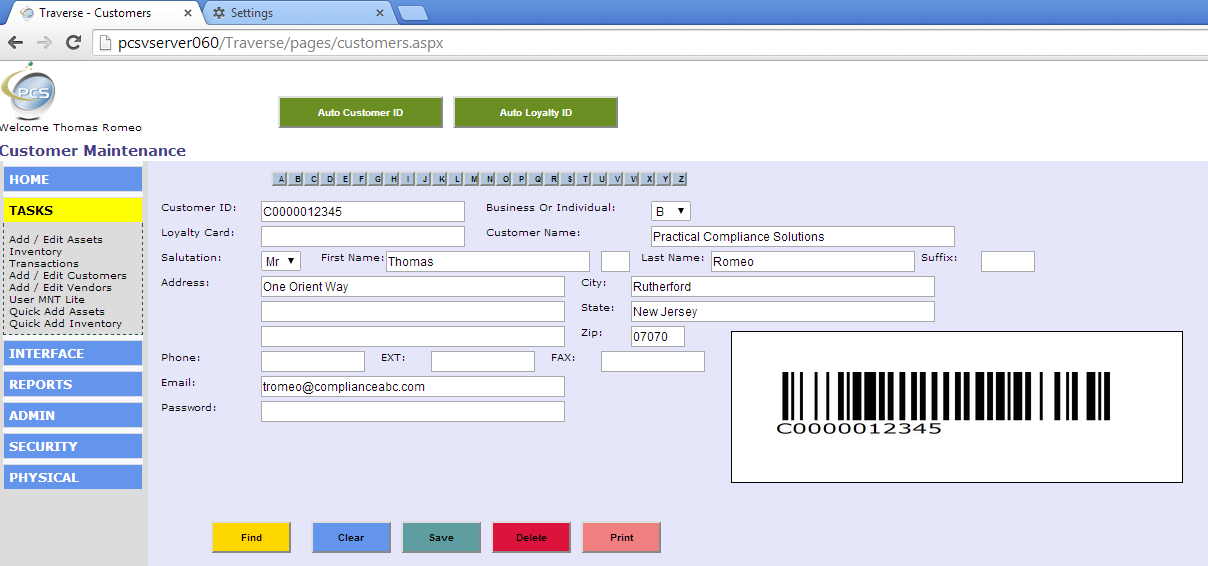
Task: Expand the Business Or Individual dropdown
Action: [671, 211]
